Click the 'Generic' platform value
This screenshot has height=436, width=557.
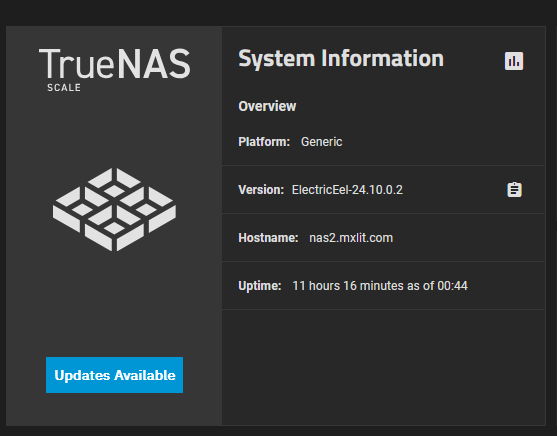(321, 142)
